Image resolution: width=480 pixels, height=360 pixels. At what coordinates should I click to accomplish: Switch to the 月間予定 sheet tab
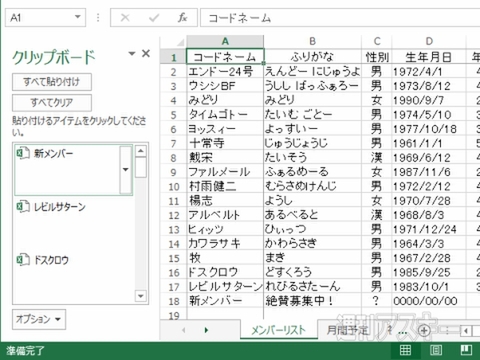click(347, 330)
